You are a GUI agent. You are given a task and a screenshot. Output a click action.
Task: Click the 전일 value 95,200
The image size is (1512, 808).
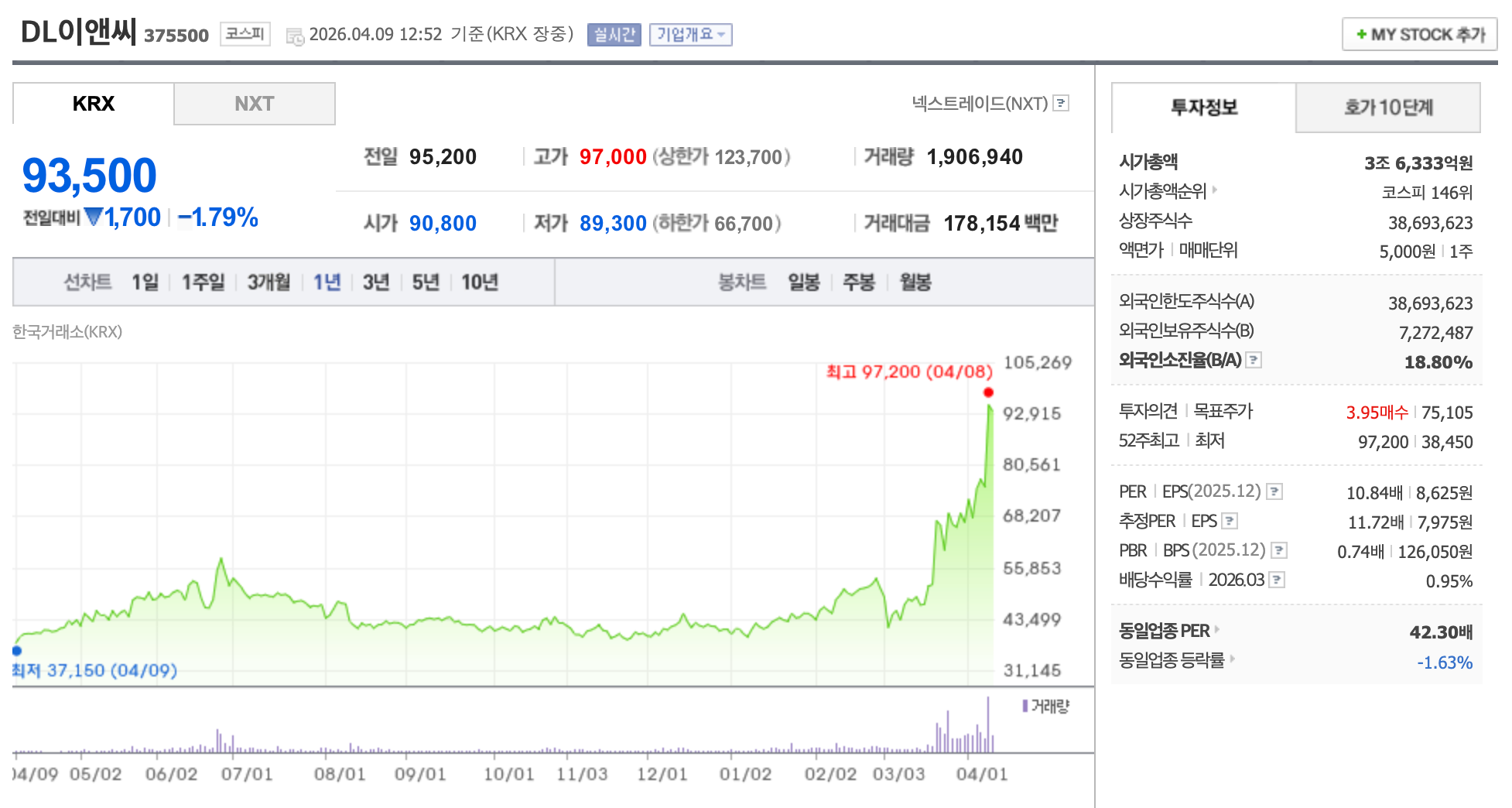[443, 157]
